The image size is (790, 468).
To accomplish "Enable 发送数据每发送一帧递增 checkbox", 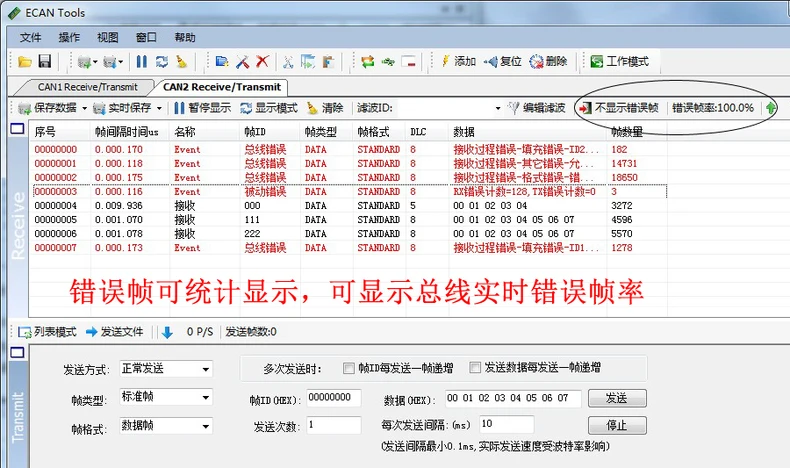I will [474, 368].
